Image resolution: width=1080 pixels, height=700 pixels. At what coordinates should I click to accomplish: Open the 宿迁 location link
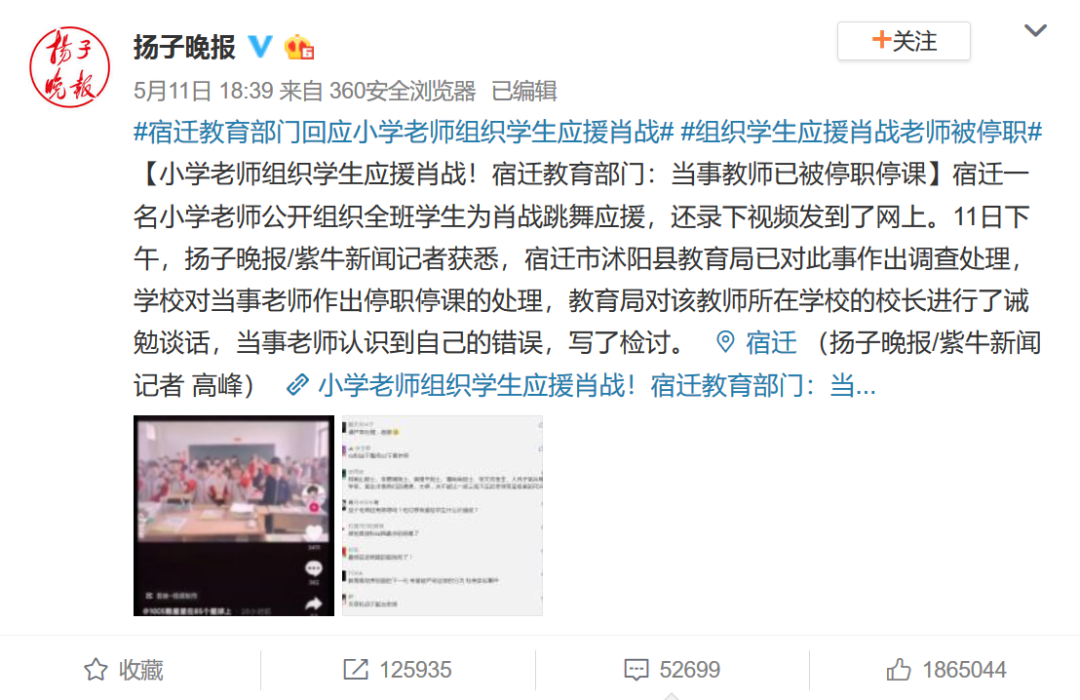coord(771,342)
